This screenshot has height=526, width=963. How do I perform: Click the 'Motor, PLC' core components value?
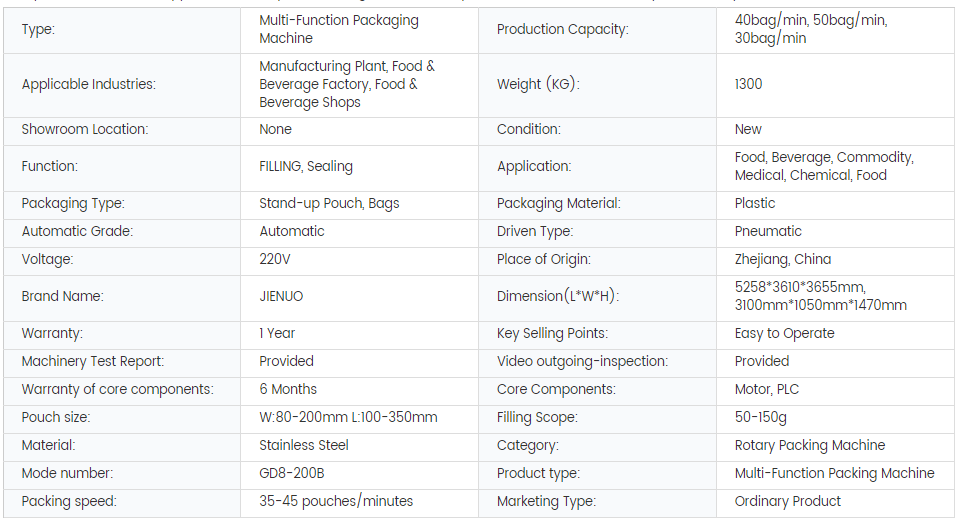(767, 389)
